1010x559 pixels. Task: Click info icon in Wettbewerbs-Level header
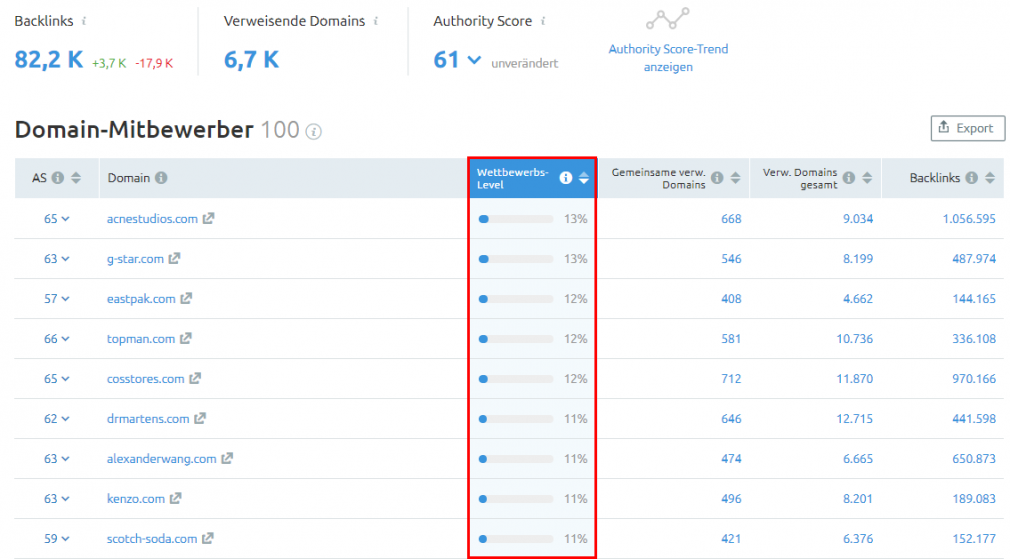[x=566, y=178]
